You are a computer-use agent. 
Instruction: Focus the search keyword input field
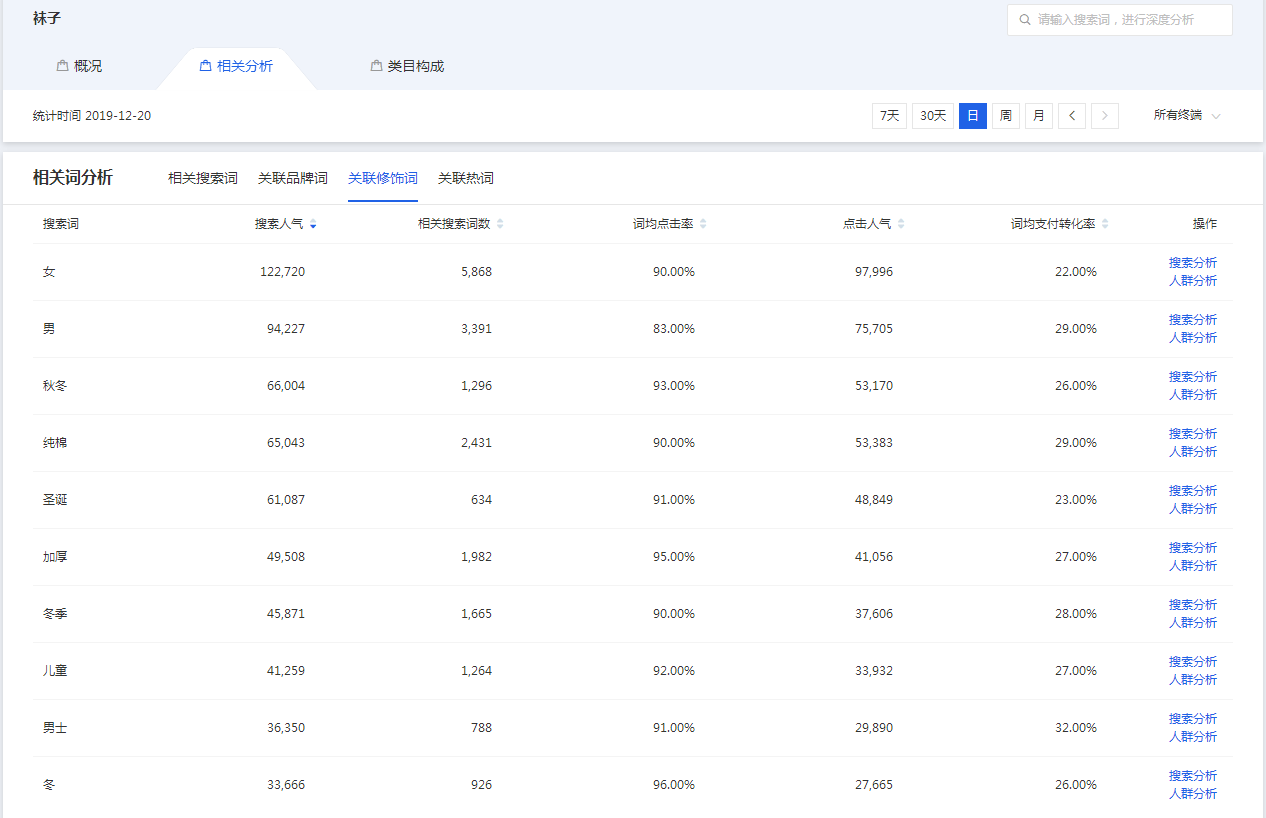coord(1120,20)
